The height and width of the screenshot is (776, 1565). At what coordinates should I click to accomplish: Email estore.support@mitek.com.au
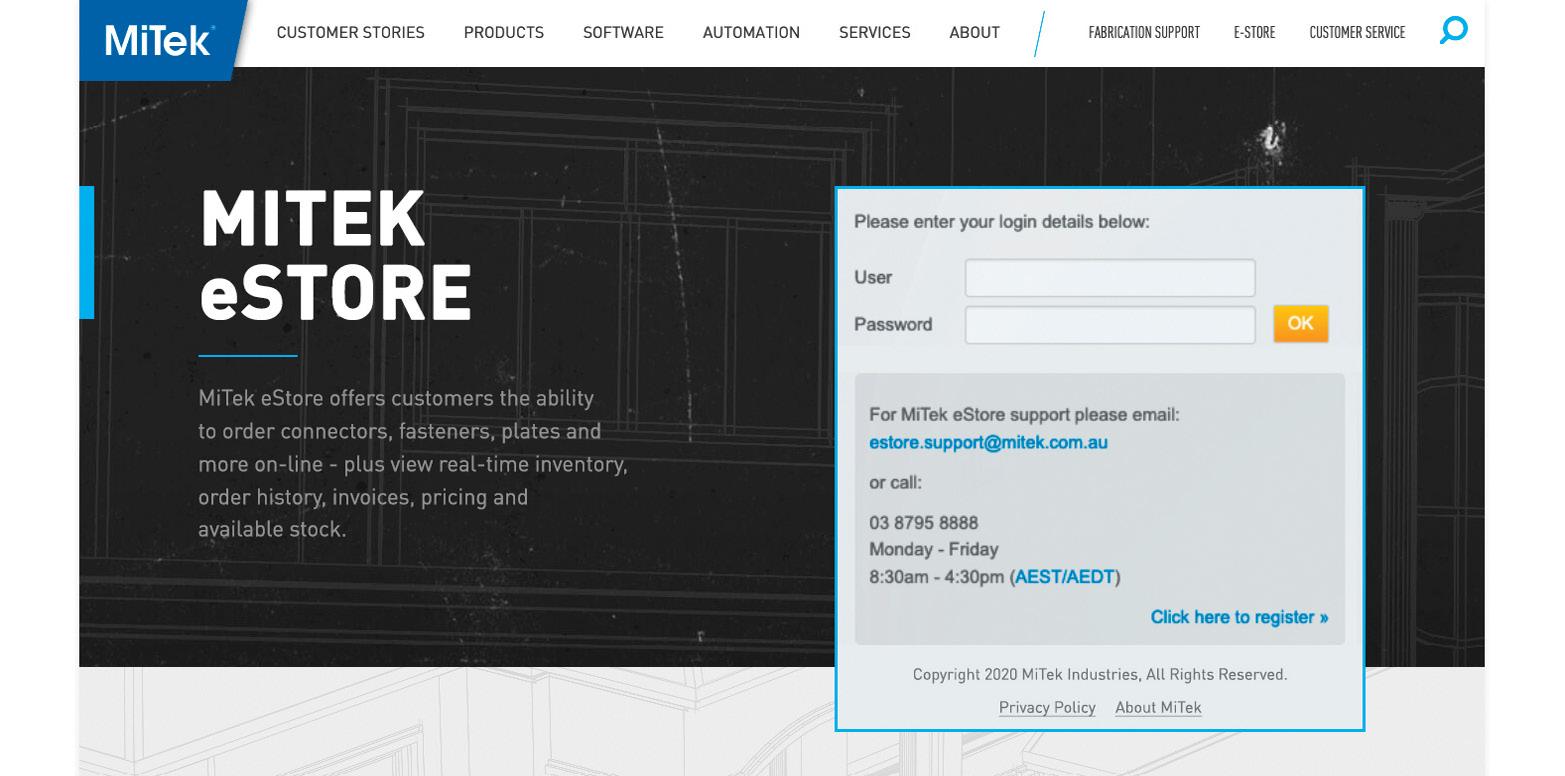click(x=988, y=442)
